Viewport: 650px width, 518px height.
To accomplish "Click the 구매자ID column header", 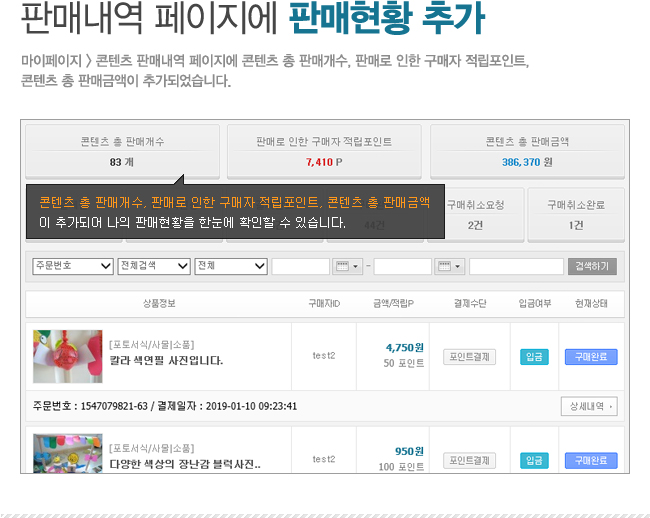I will point(324,304).
